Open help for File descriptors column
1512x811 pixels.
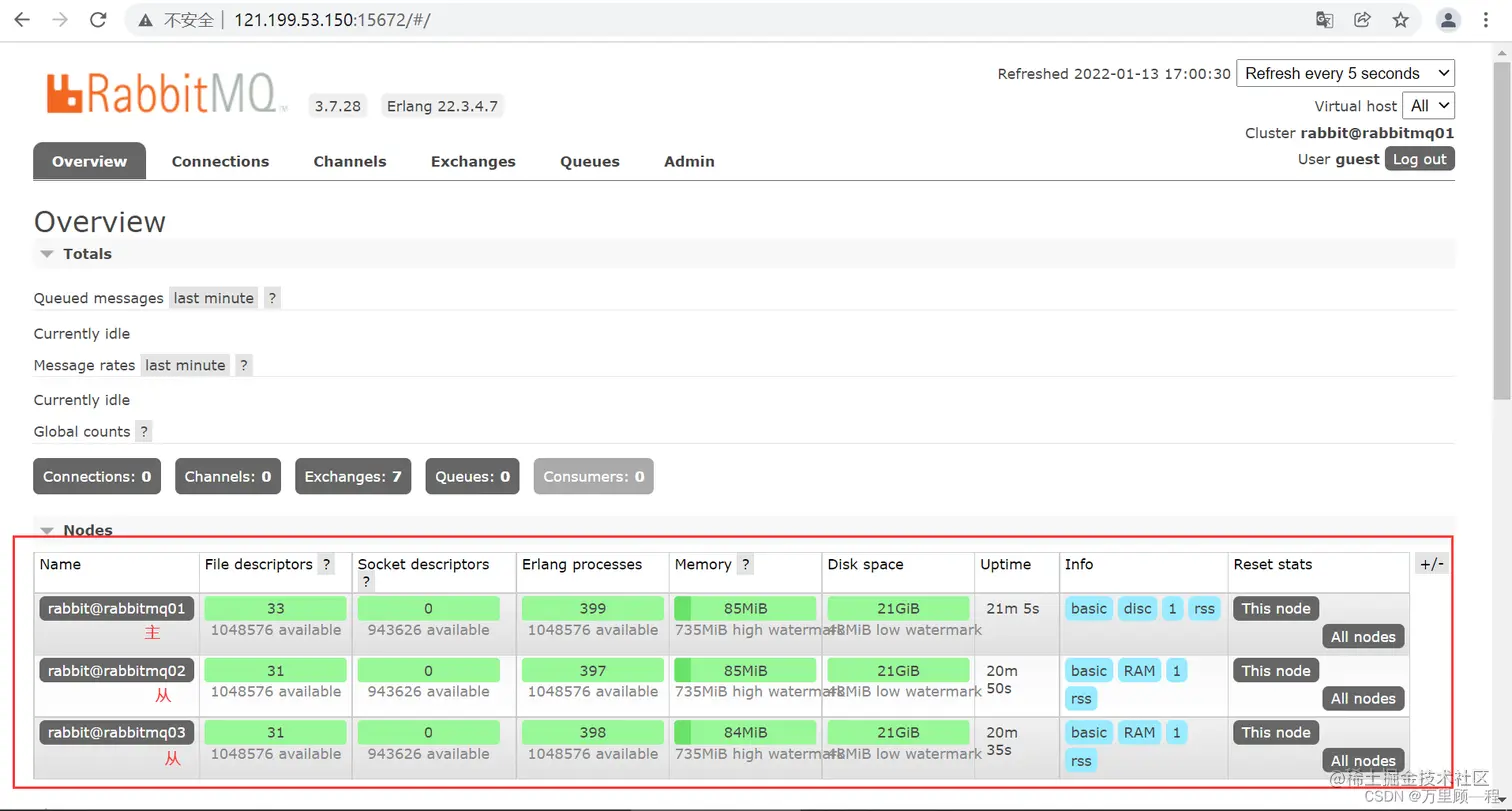(x=326, y=564)
